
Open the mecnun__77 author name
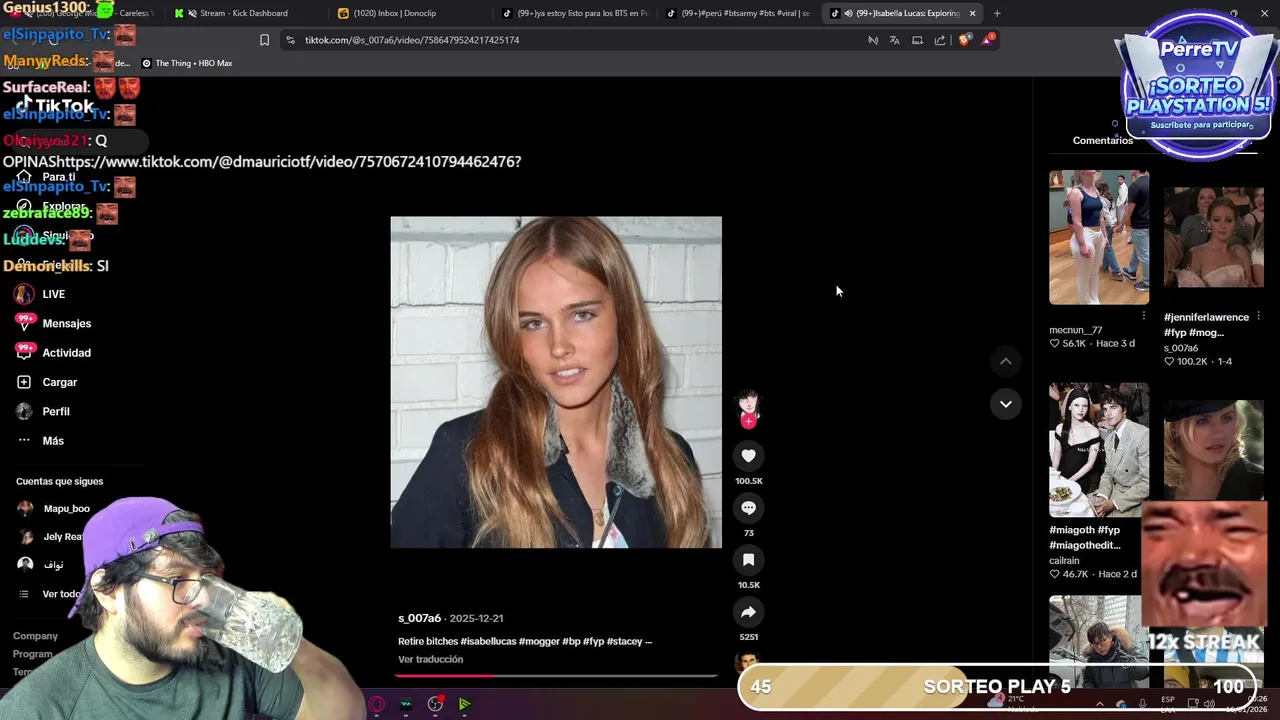point(1075,330)
